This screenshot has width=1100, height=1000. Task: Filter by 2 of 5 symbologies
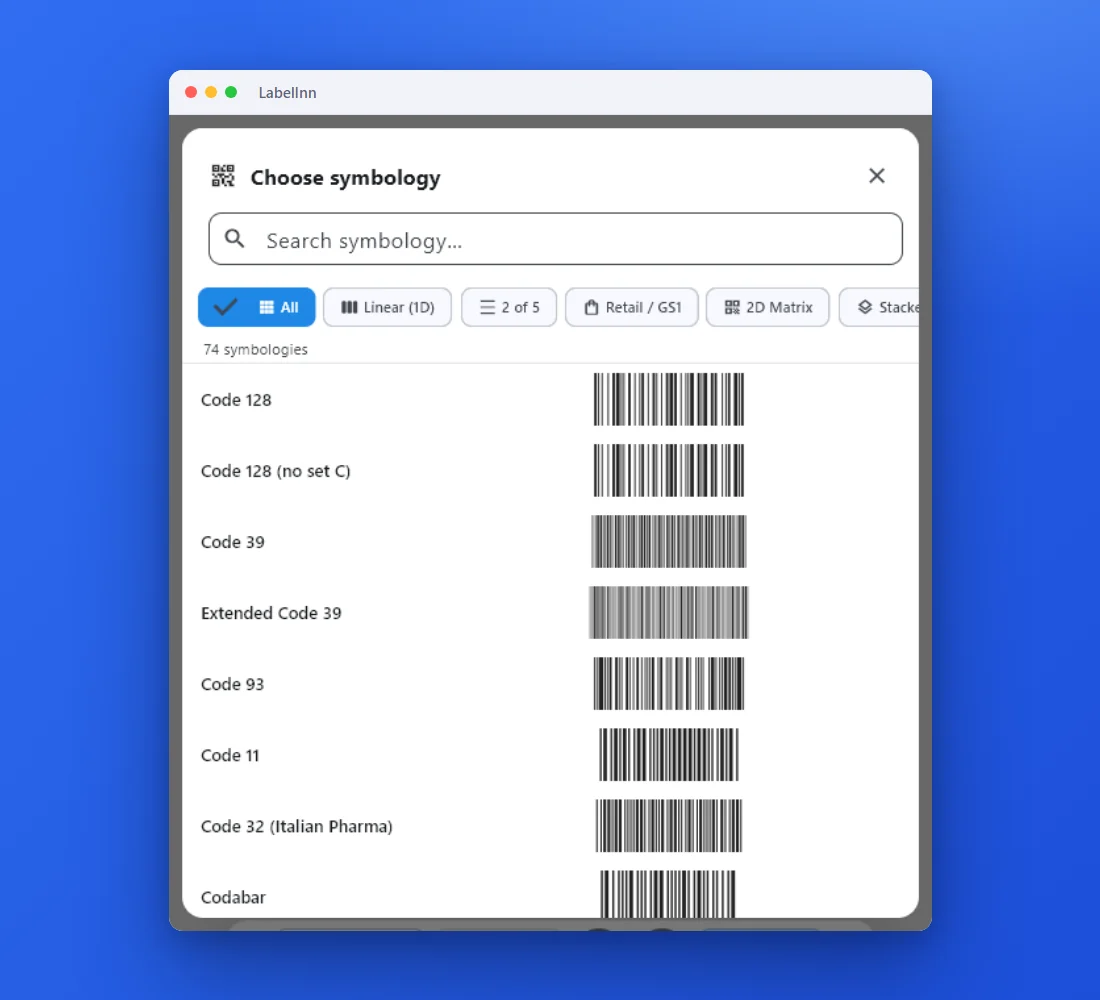(x=509, y=307)
